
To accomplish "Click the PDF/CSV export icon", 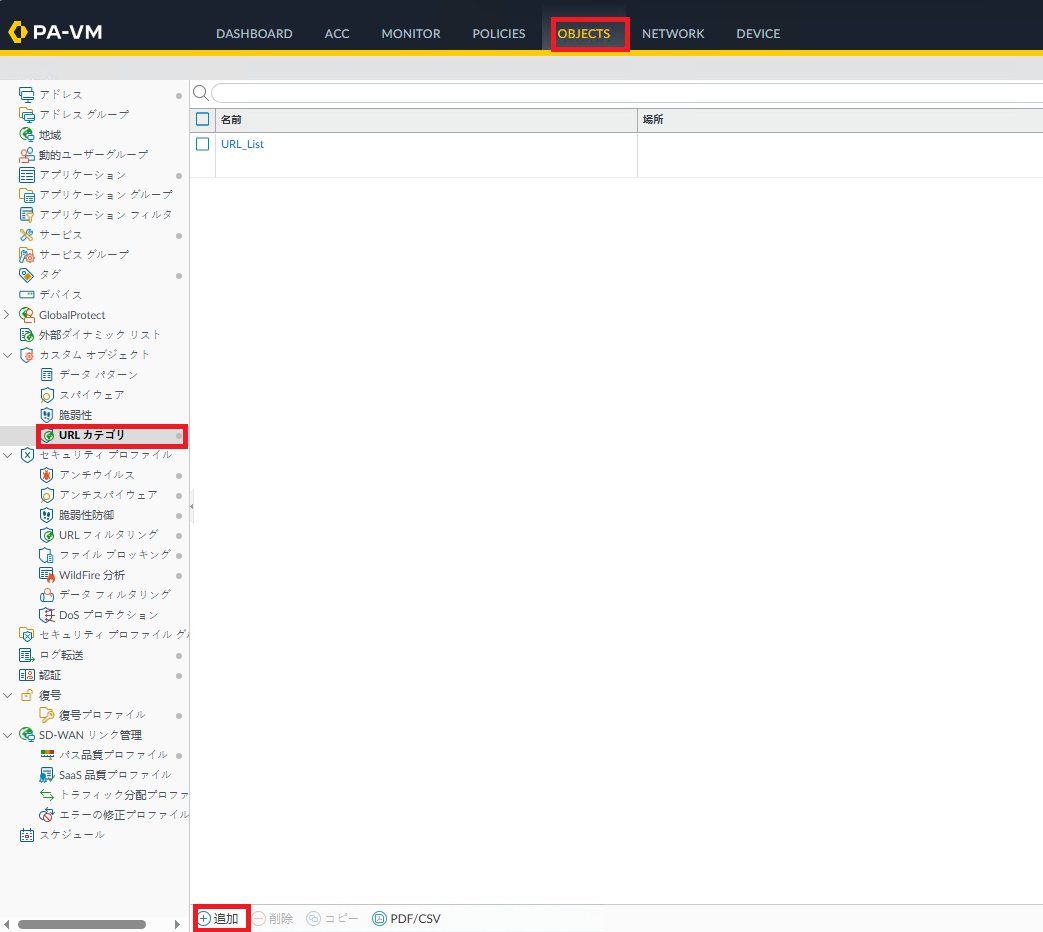I will click(x=379, y=919).
